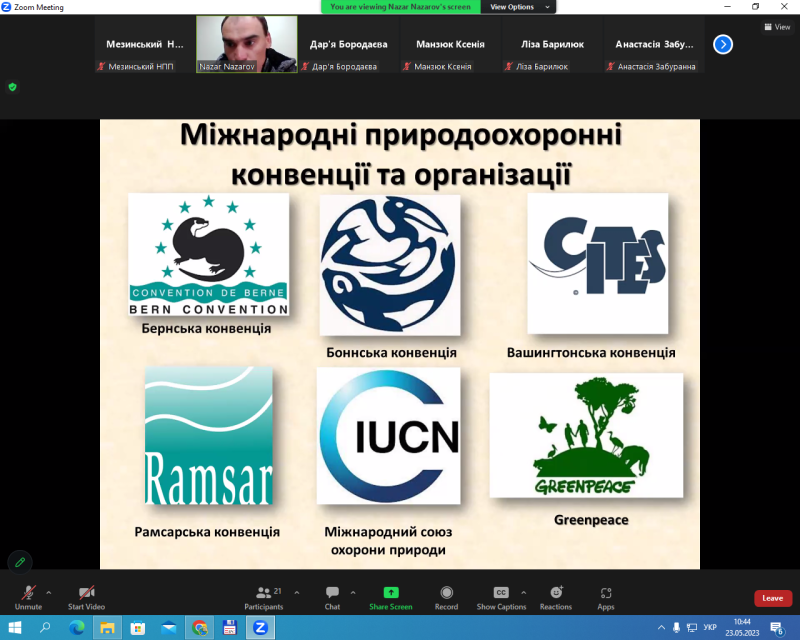Open the View layout menu
The image size is (800, 640).
click(x=777, y=27)
